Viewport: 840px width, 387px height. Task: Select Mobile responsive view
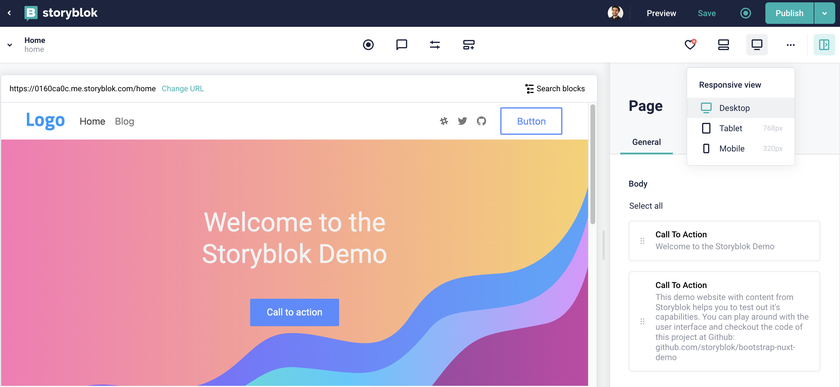click(x=741, y=148)
